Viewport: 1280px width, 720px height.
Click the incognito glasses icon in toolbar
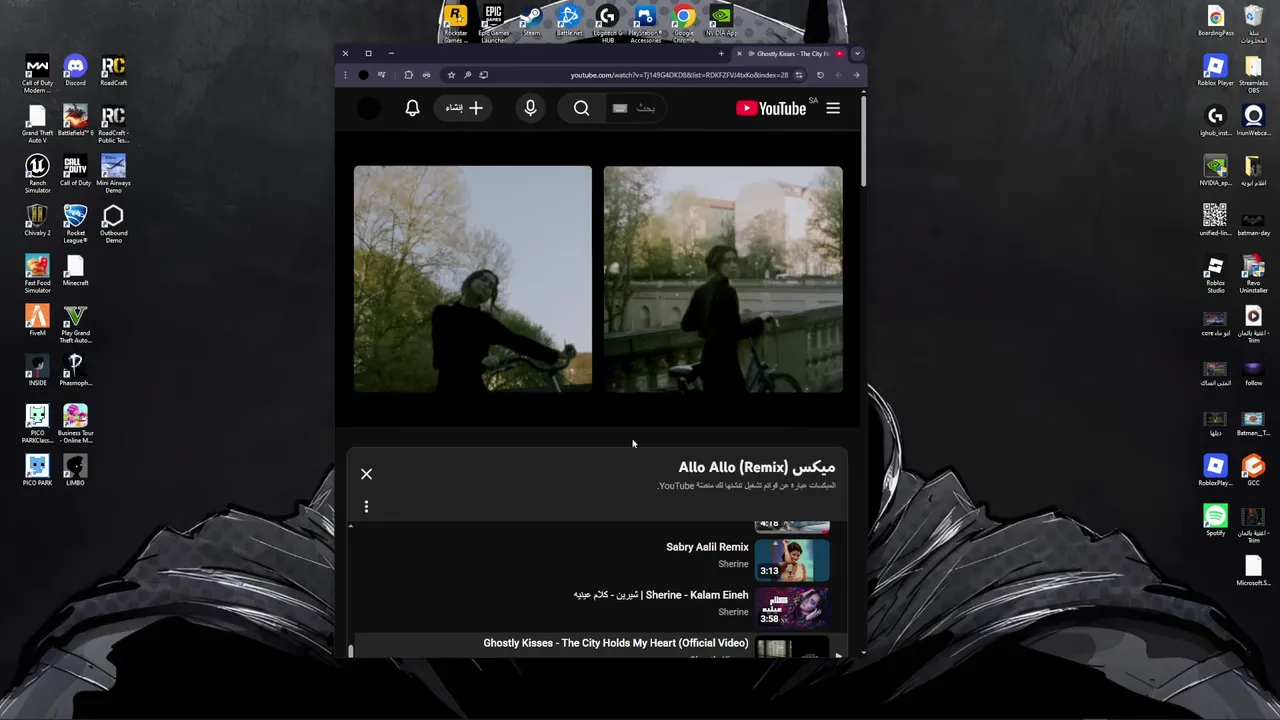point(426,75)
